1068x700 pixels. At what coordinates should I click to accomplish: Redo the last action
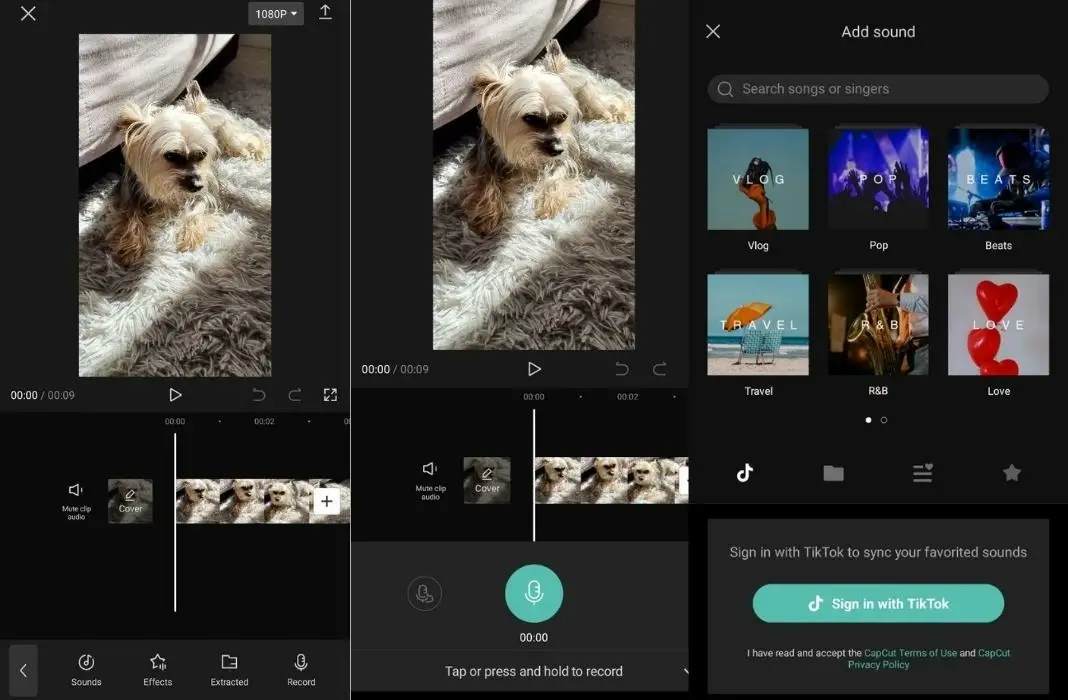tap(294, 394)
